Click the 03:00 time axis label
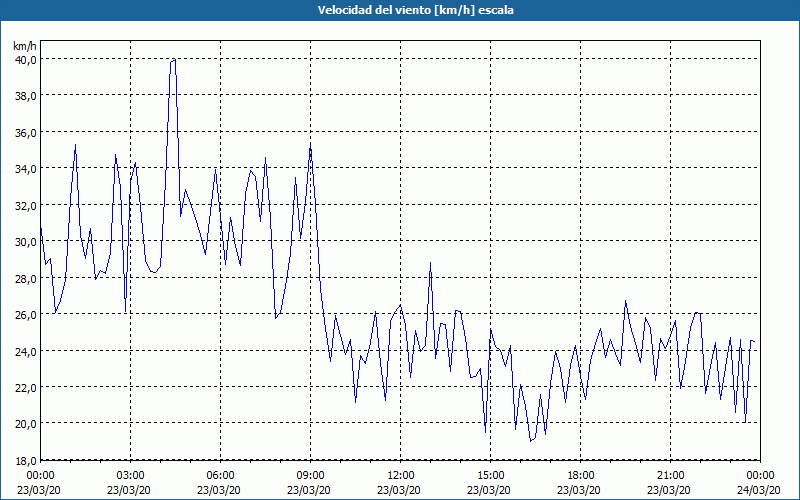This screenshot has width=800, height=500. click(x=131, y=476)
